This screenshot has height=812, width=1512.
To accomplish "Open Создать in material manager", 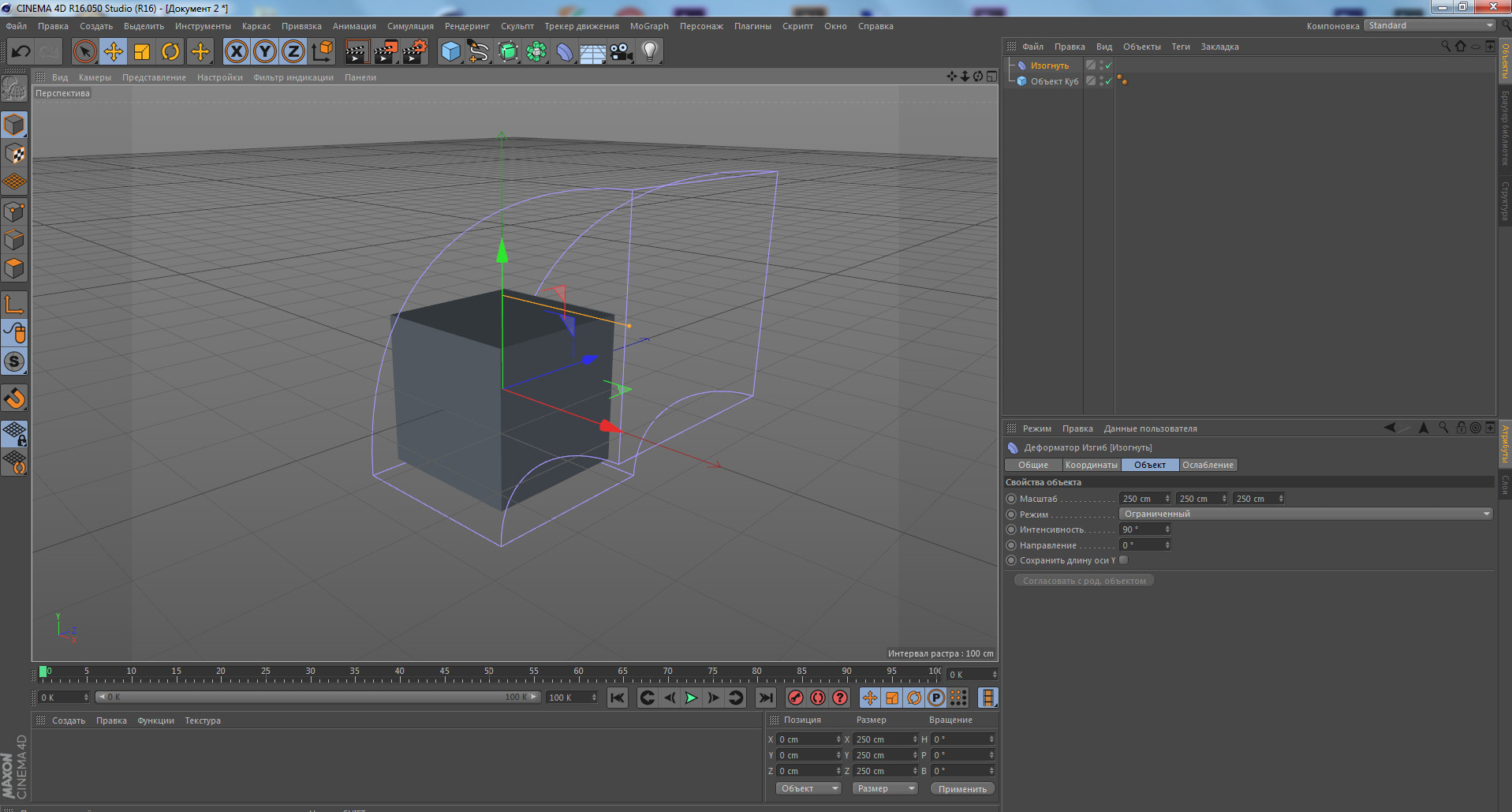I will (69, 720).
